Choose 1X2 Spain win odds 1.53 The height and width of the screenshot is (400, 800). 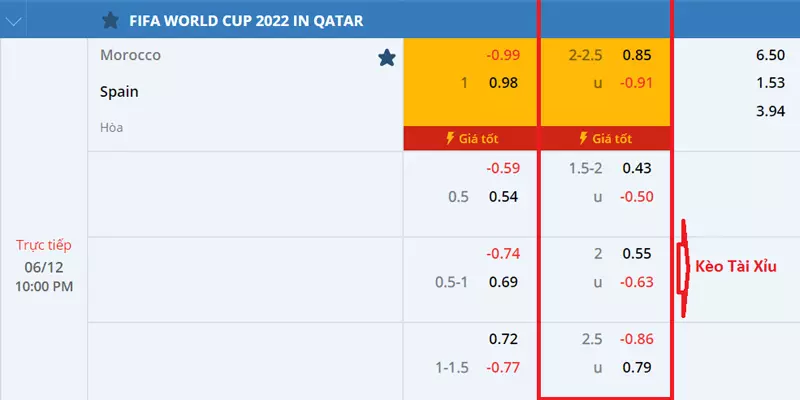tap(770, 83)
